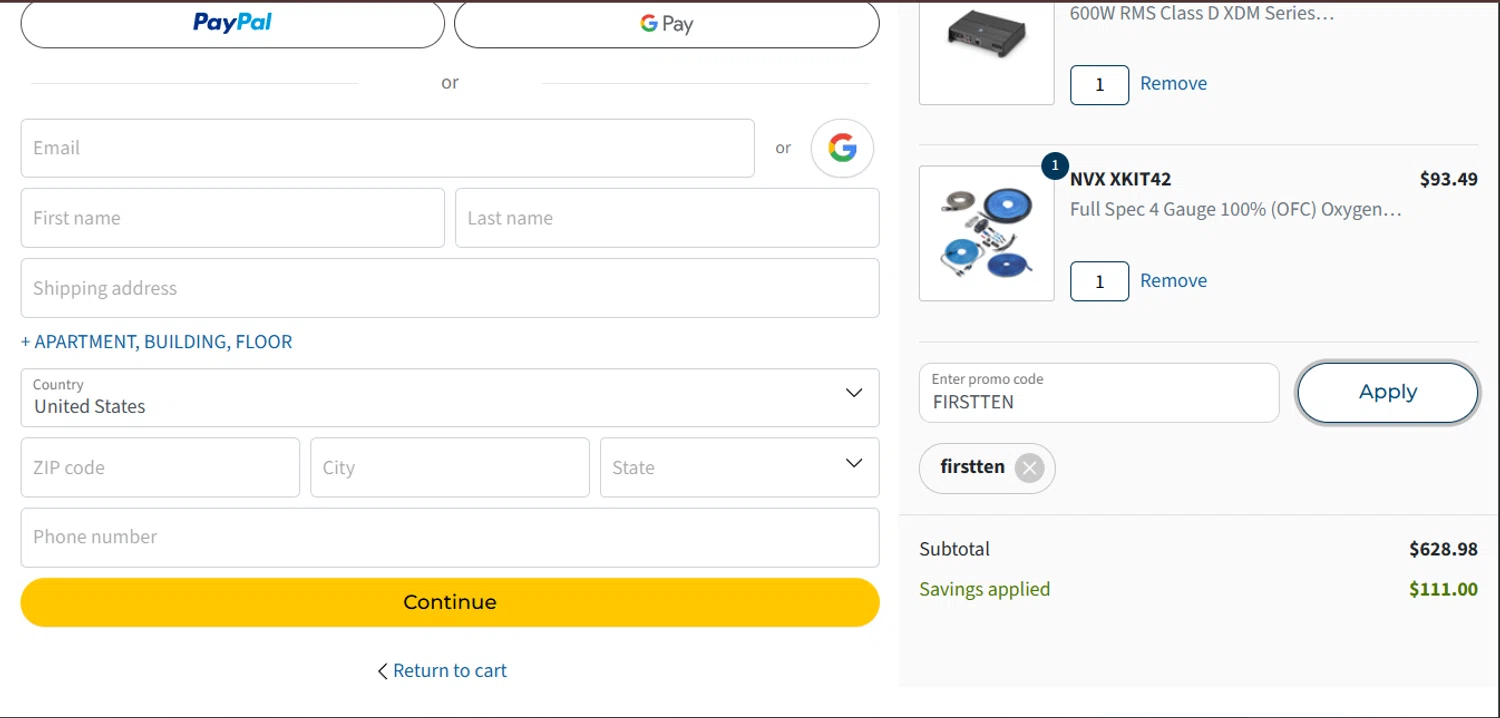This screenshot has height=718, width=1500.
Task: Click the Return to cart link
Action: coord(449,671)
